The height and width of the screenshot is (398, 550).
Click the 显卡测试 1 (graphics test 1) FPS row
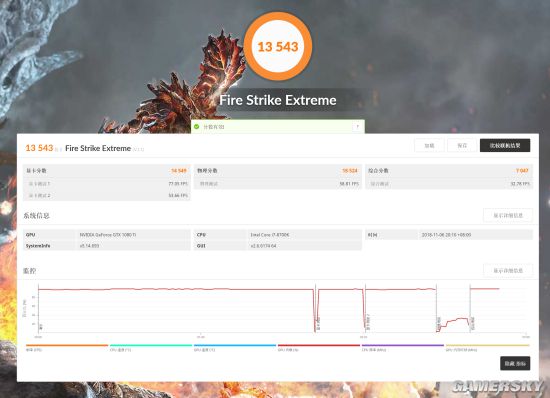[107, 184]
